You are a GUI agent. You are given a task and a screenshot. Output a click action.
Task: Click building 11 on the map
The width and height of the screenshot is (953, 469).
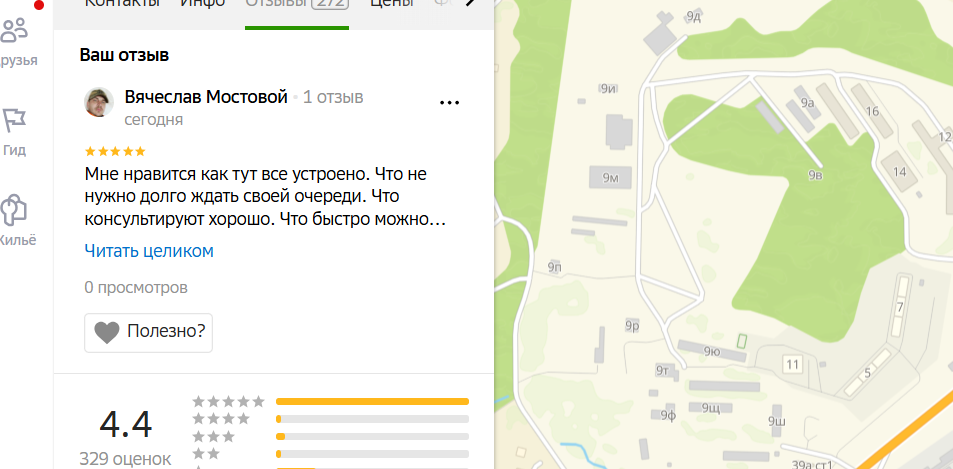point(792,365)
